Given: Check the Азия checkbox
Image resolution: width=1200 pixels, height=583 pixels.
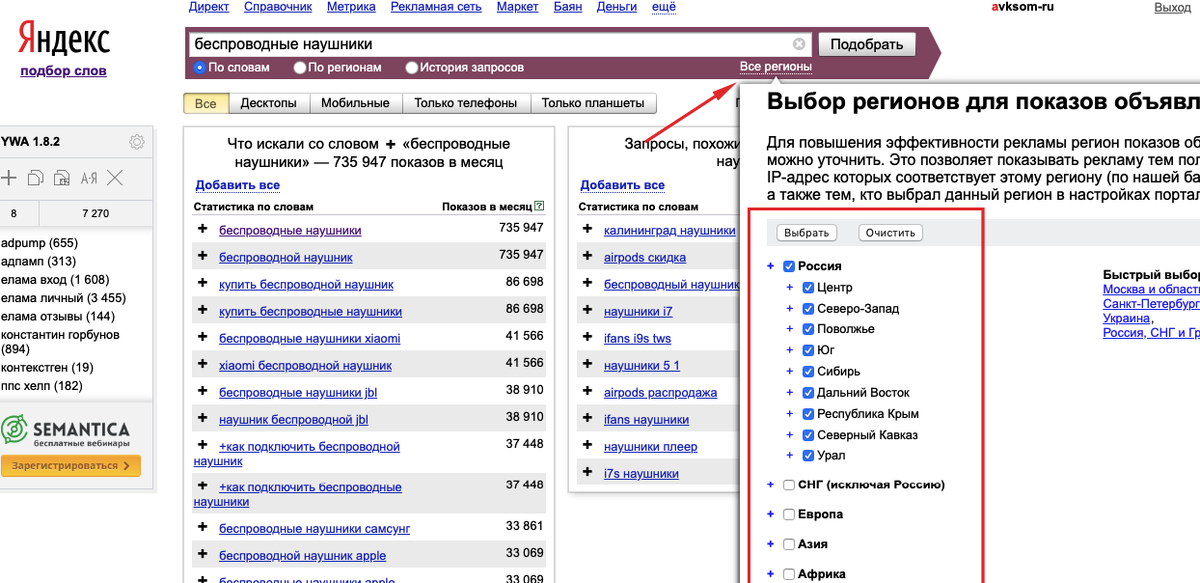Looking at the screenshot, I should [789, 544].
